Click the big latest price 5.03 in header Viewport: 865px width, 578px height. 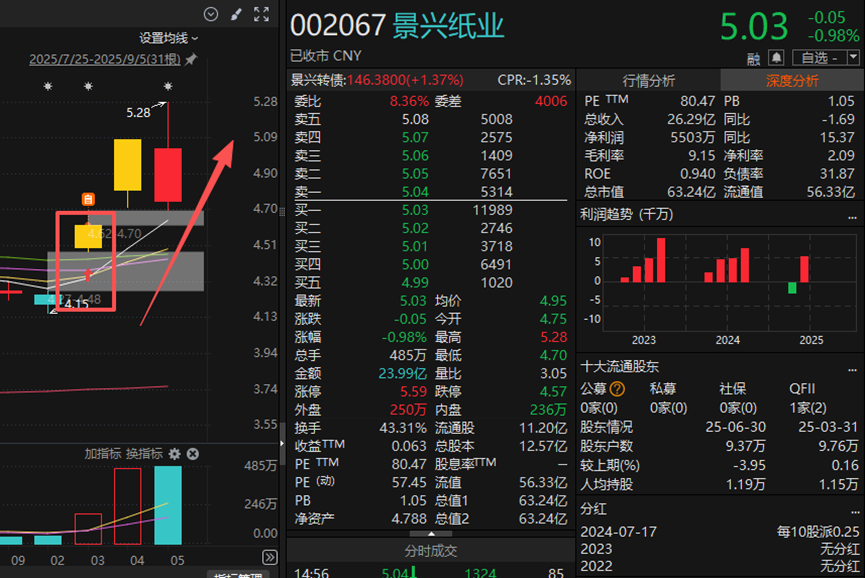click(754, 26)
